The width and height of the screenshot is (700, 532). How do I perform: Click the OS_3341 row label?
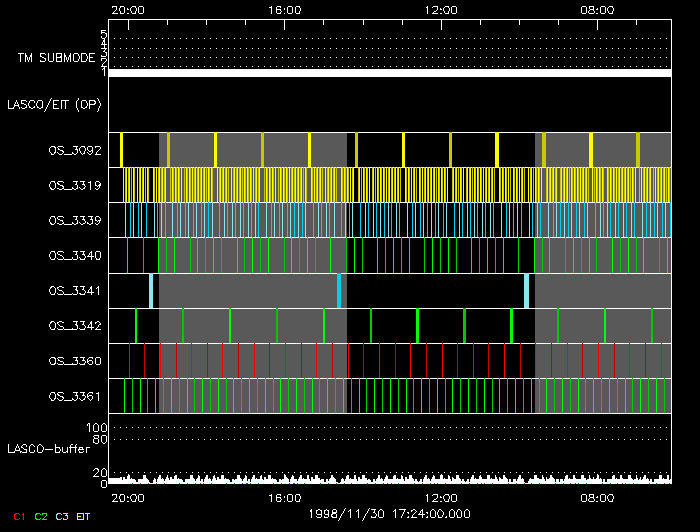point(75,290)
